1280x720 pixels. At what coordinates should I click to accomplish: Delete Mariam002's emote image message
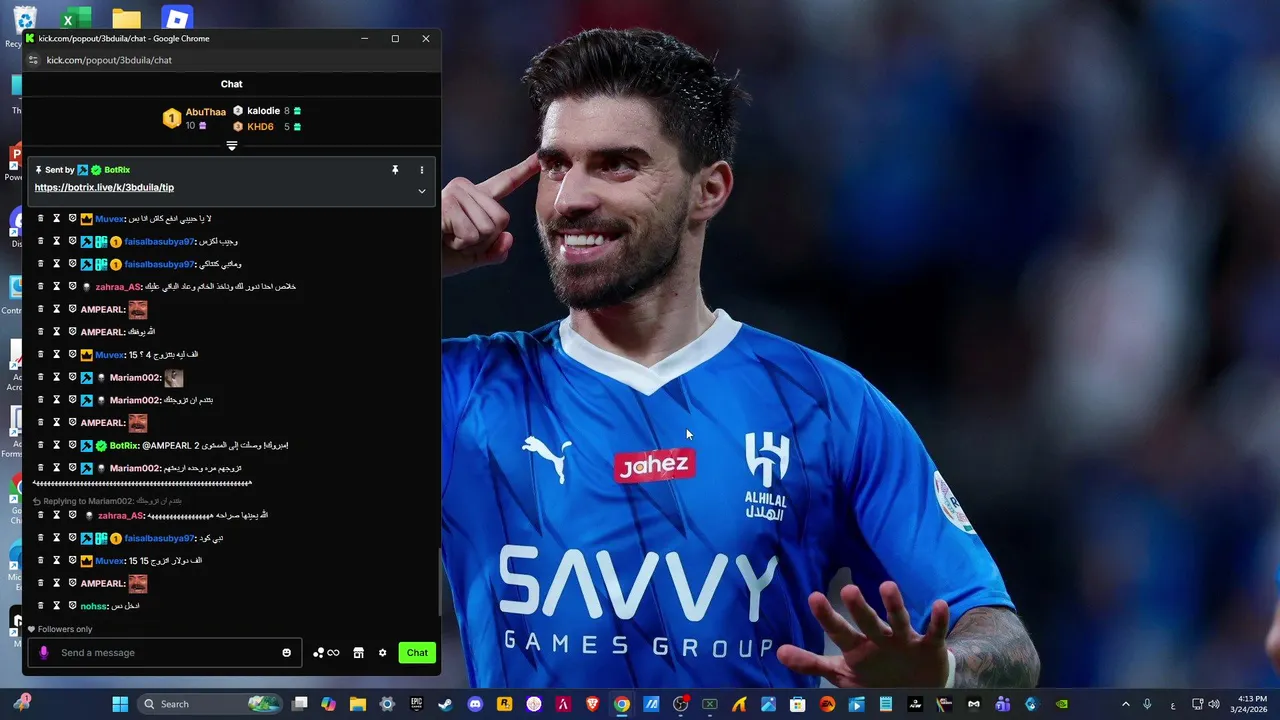(x=41, y=377)
